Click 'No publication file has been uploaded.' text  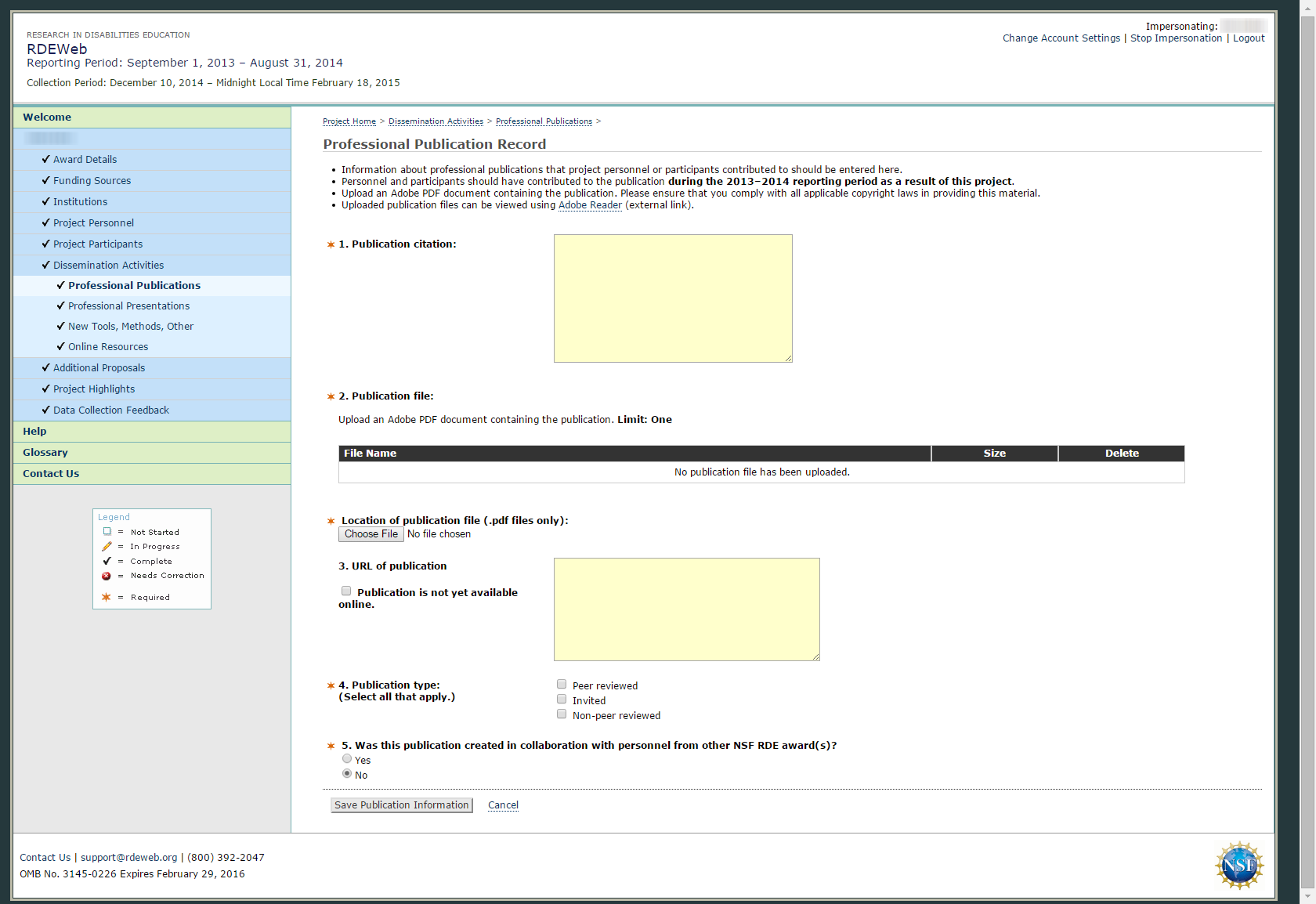(x=762, y=472)
